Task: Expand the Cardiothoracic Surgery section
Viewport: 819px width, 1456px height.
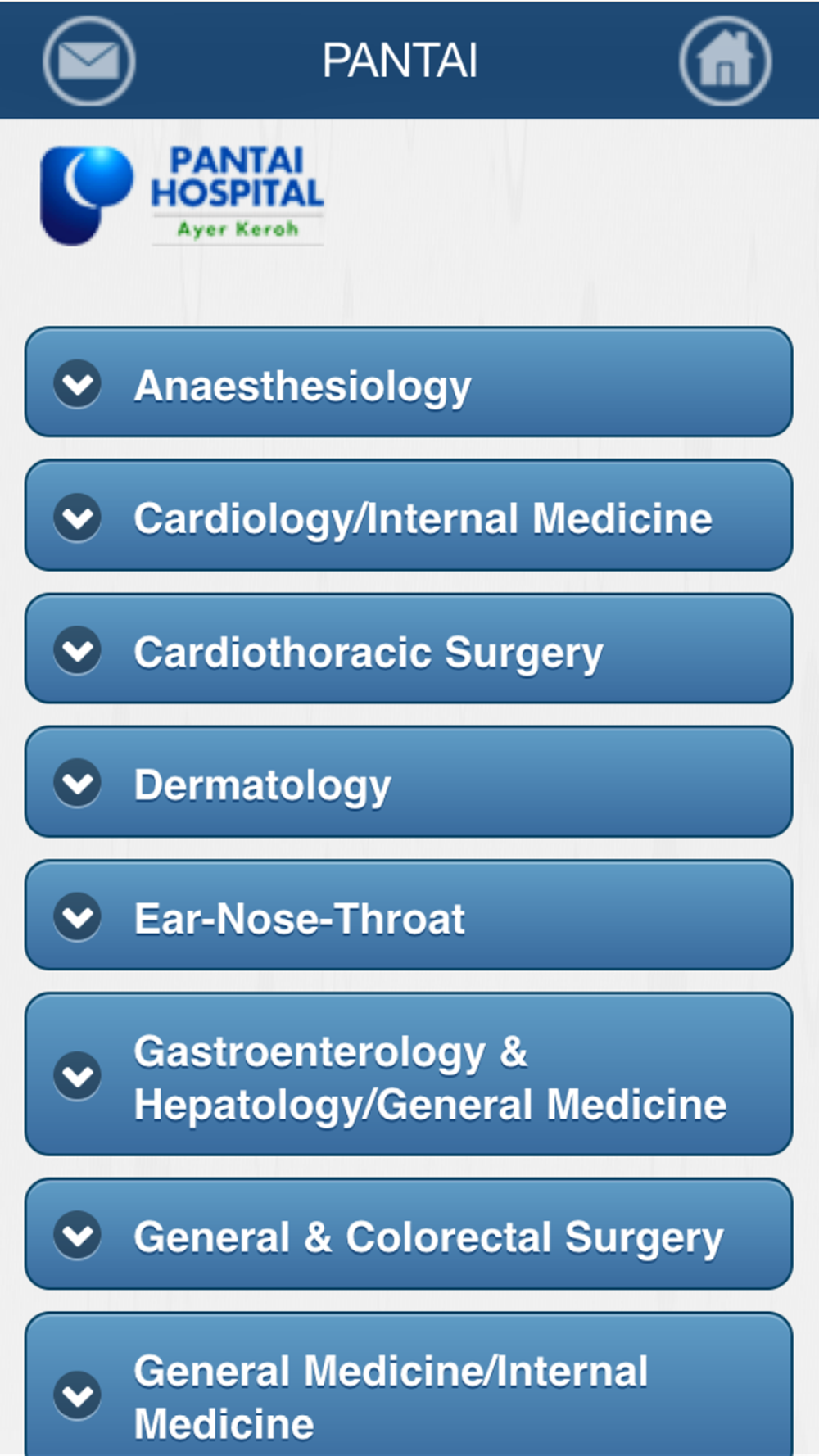Action: coord(409,649)
